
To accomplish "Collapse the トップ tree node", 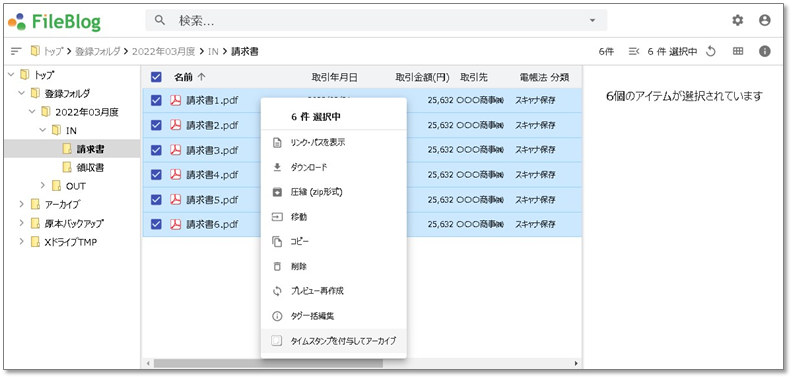I will pyautogui.click(x=11, y=75).
